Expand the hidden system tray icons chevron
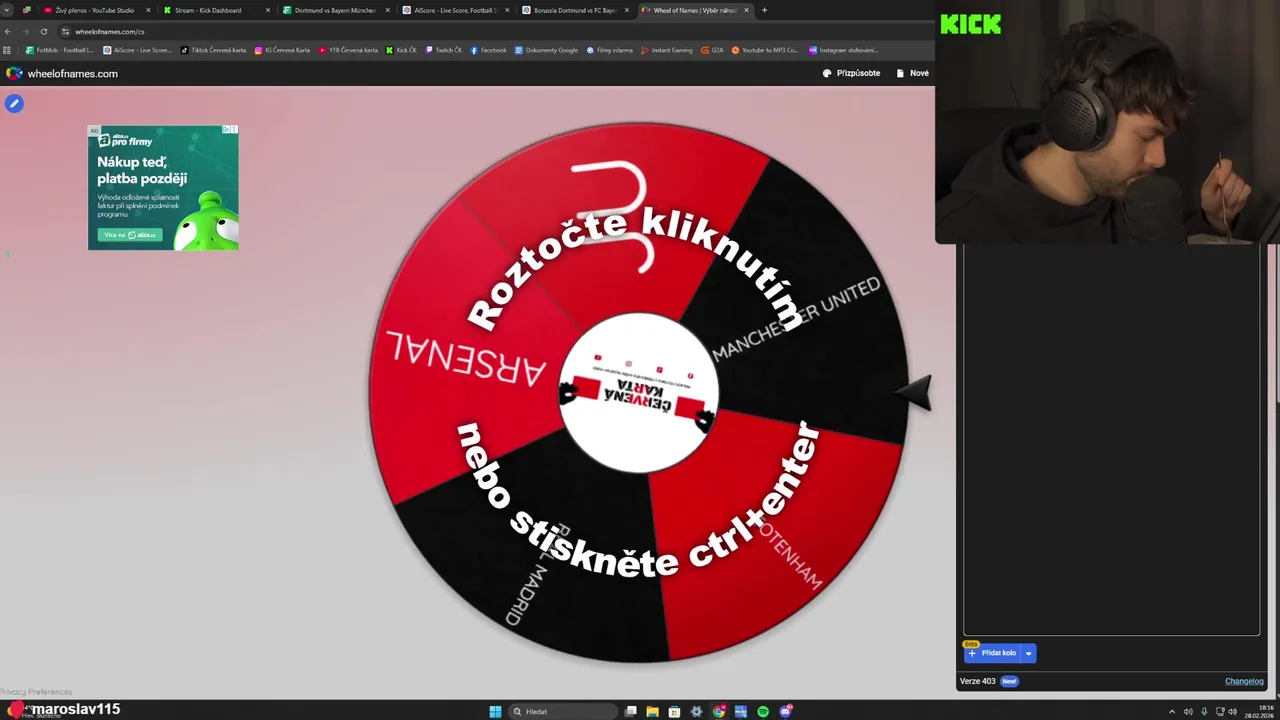The height and width of the screenshot is (720, 1280). coord(1172,711)
